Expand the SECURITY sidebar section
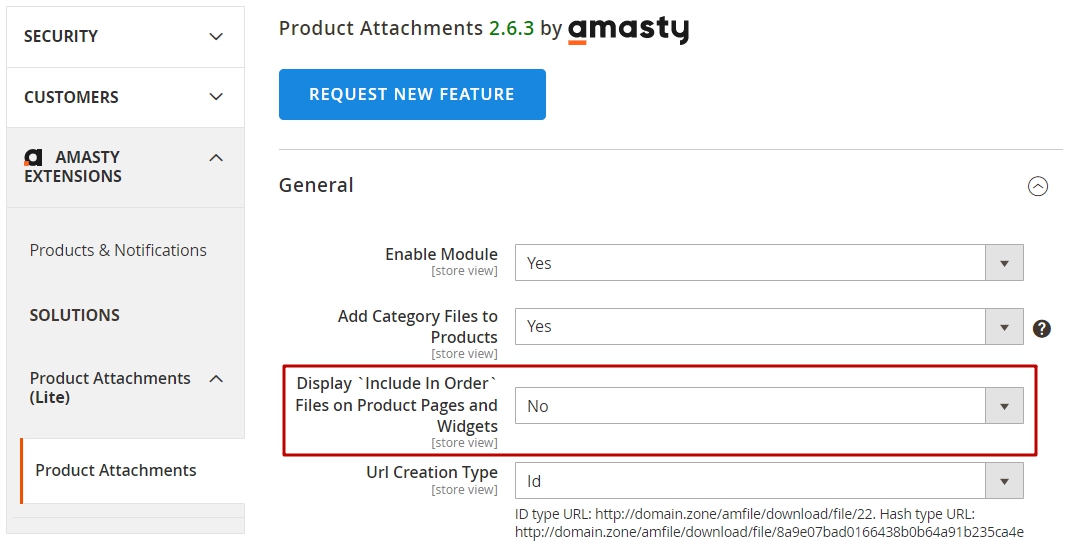1068x546 pixels. [x=125, y=37]
